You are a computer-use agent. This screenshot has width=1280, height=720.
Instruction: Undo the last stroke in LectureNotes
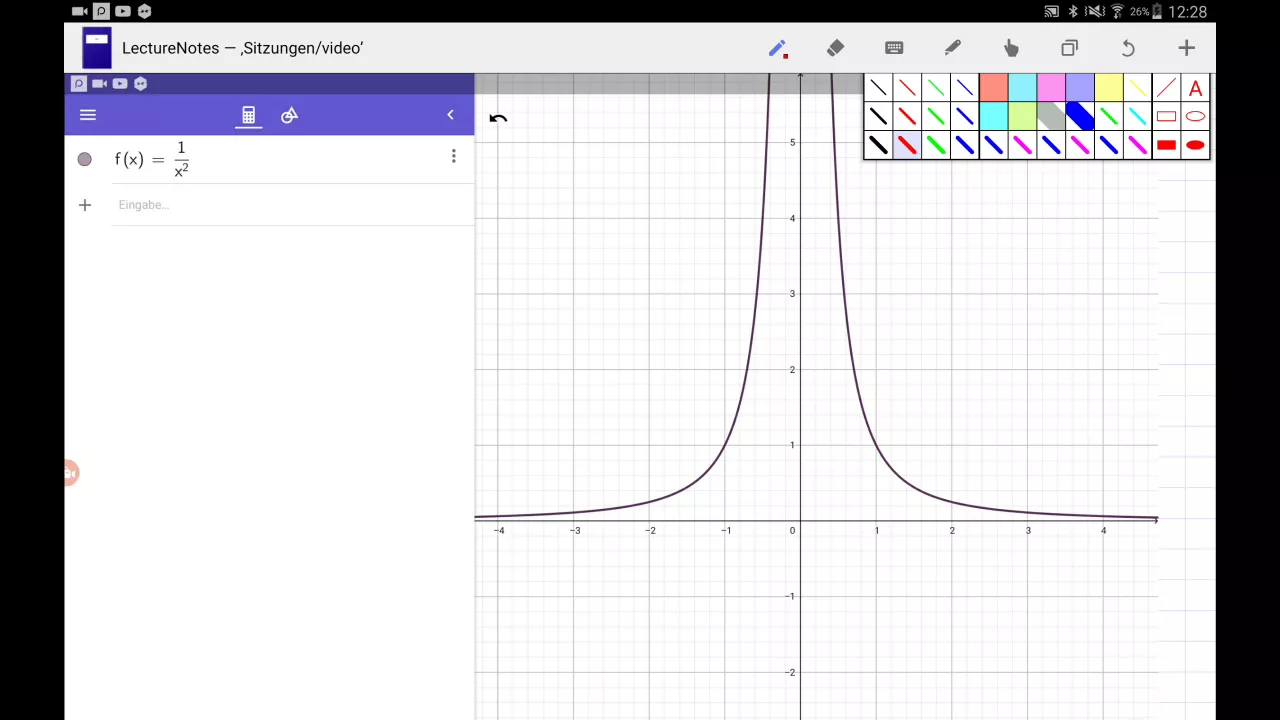pyautogui.click(x=1128, y=48)
